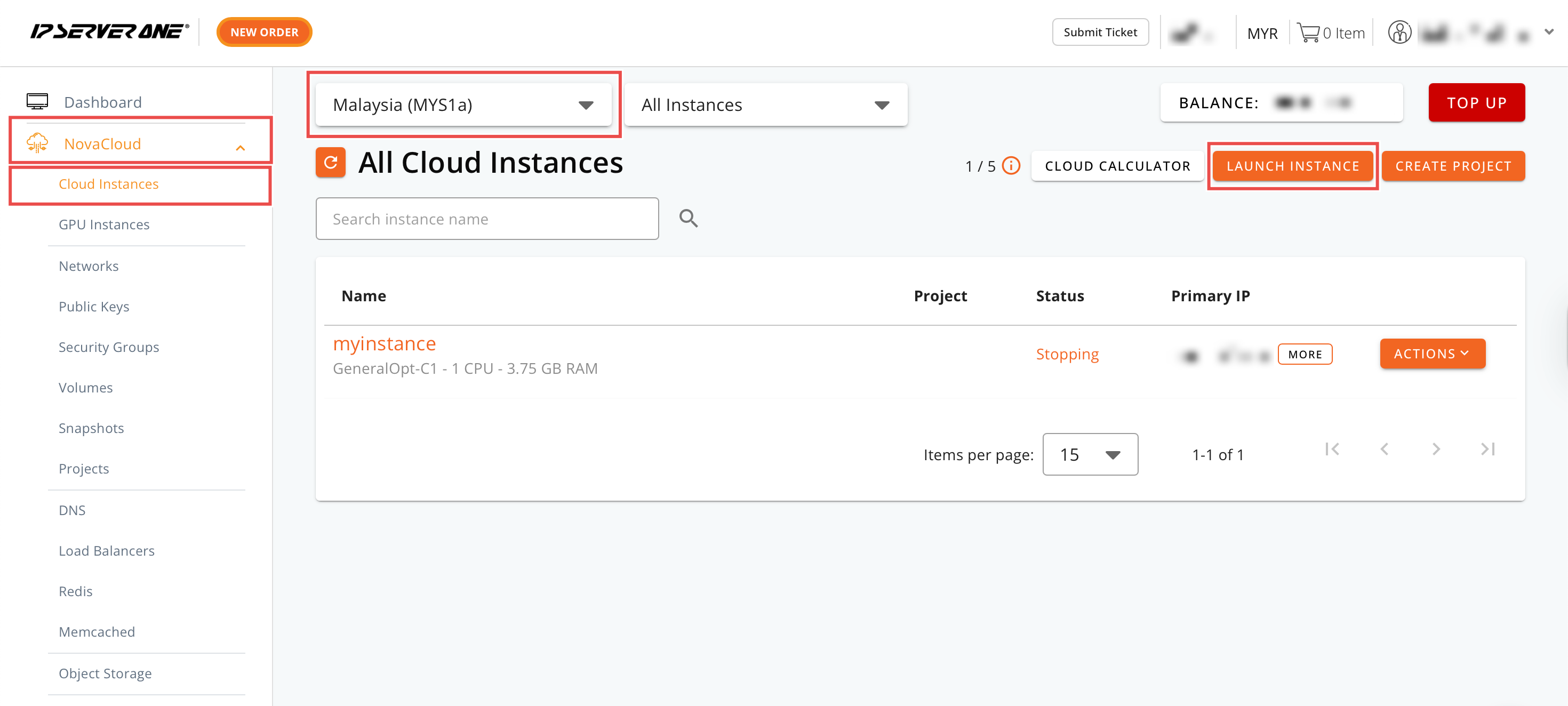Open the Malaysia (MYS1a) region dropdown

(464, 105)
